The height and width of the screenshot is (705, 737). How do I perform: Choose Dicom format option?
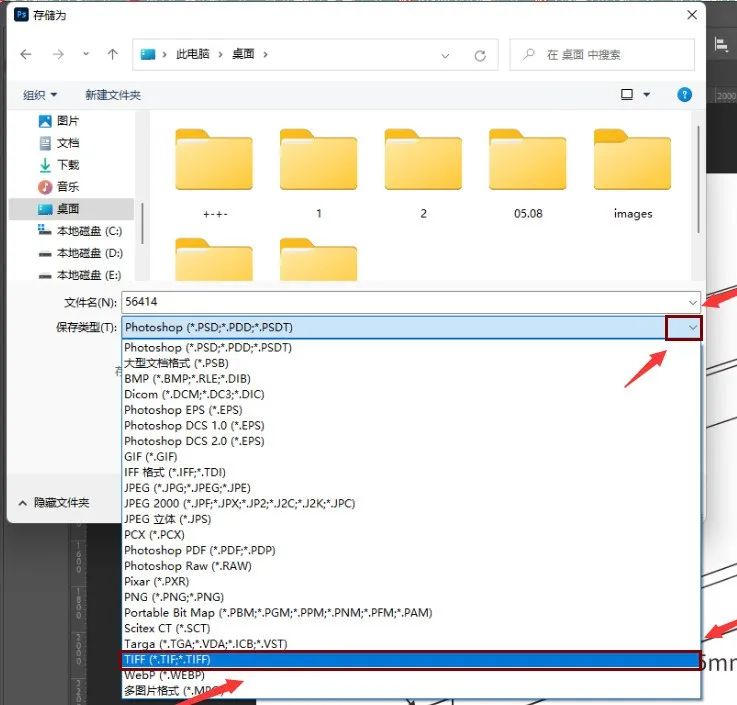[411, 394]
